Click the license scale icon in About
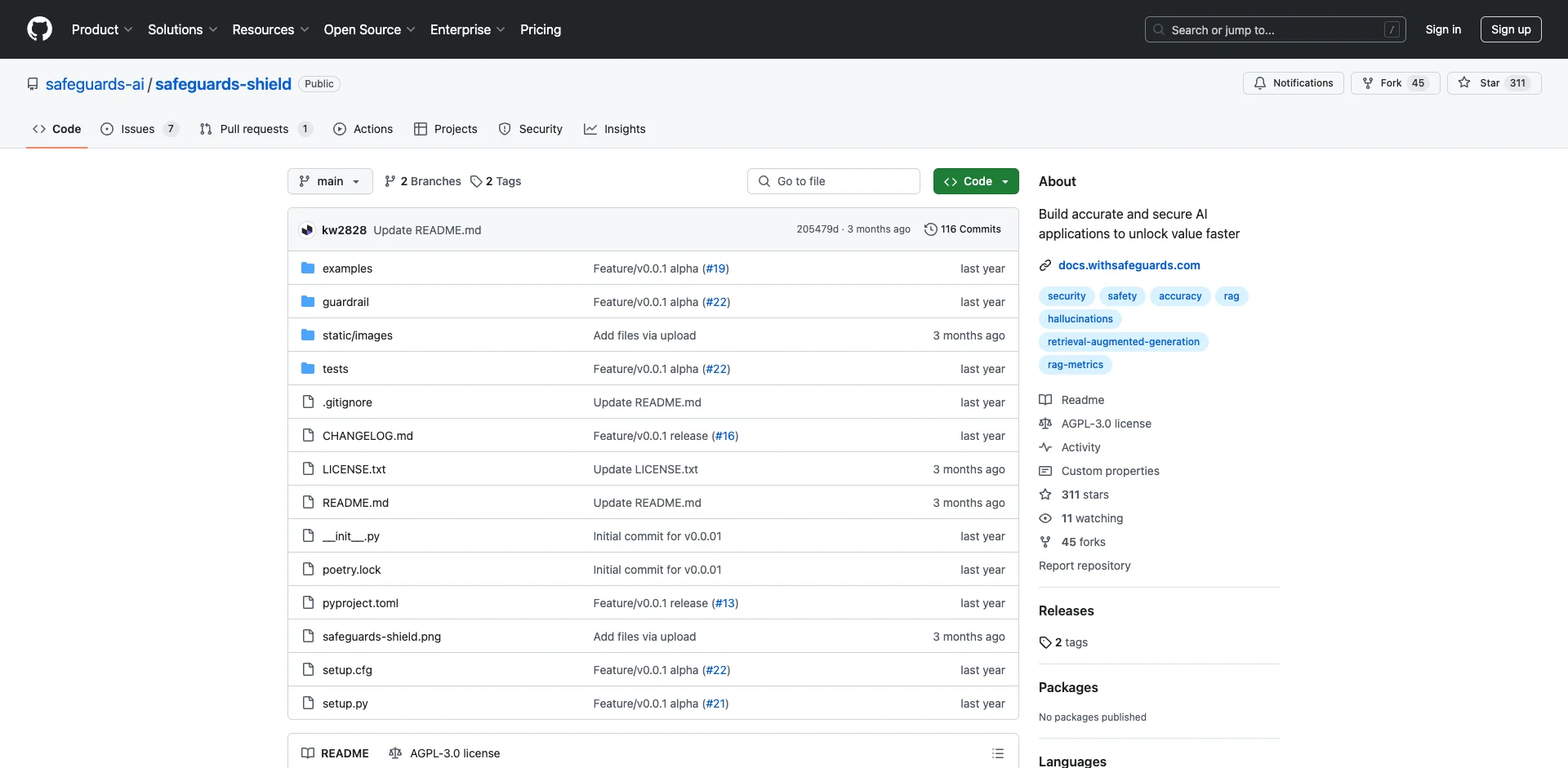This screenshot has height=768, width=1568. pos(1045,424)
